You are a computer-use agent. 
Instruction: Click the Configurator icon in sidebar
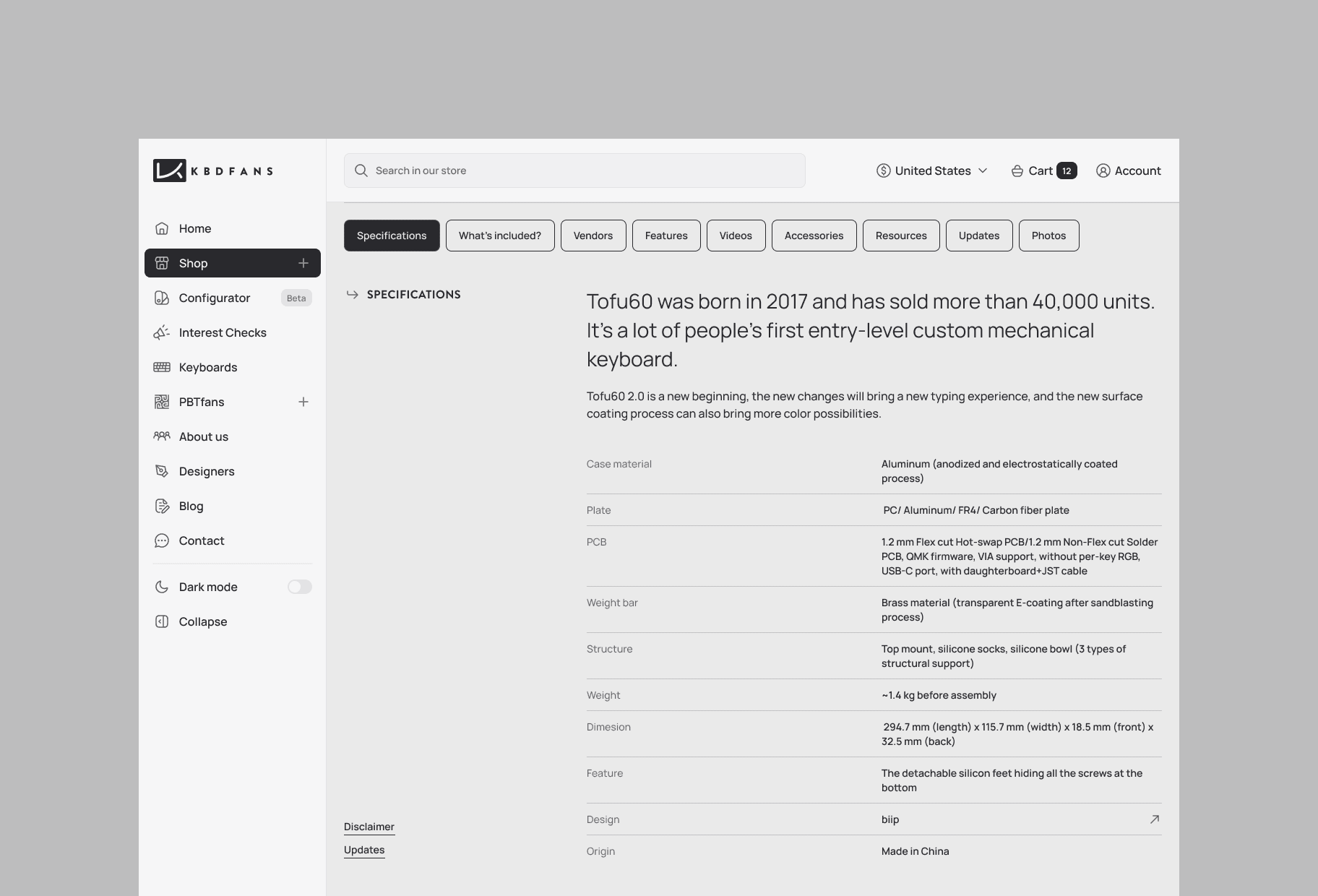(162, 298)
